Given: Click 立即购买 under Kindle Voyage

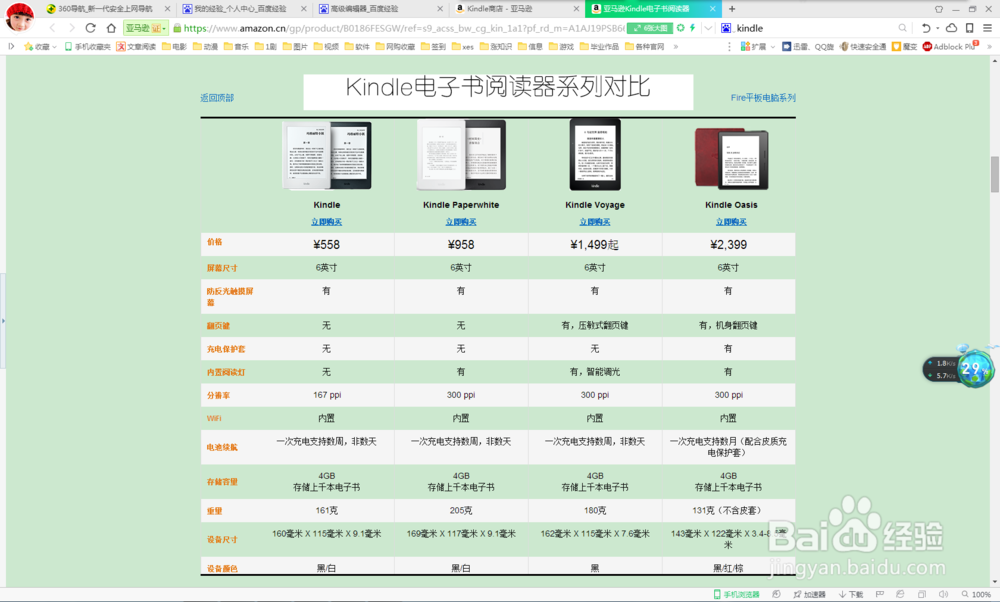Looking at the screenshot, I should pos(594,222).
